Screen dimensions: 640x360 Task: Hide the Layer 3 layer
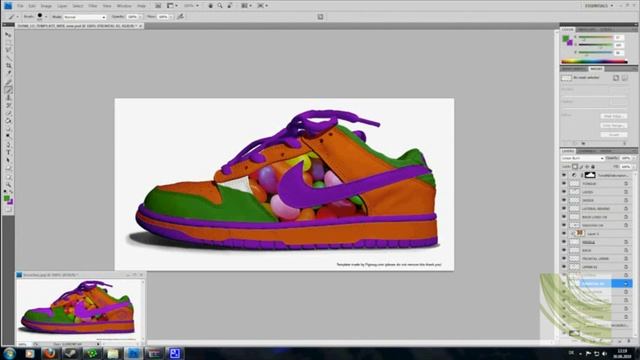tap(564, 233)
